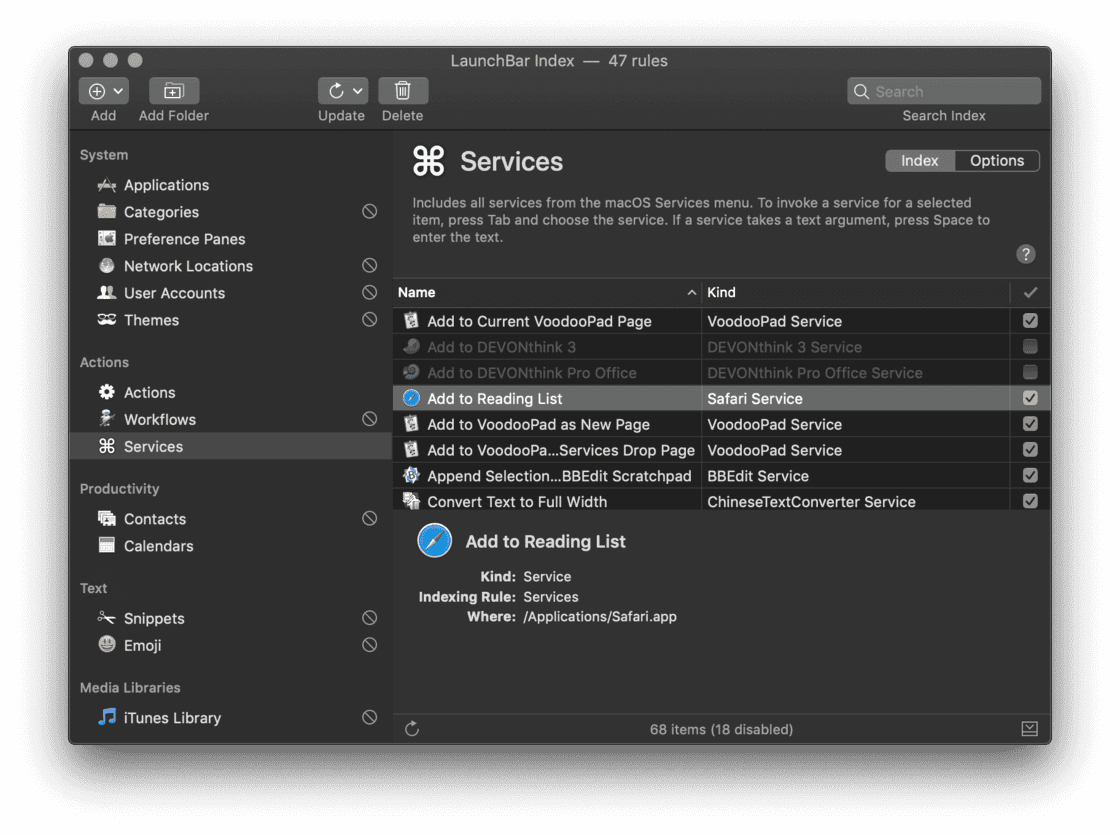Viewport: 1120px width, 835px height.
Task: Uncheck Add to Current VoodooPad Page
Action: point(1030,321)
